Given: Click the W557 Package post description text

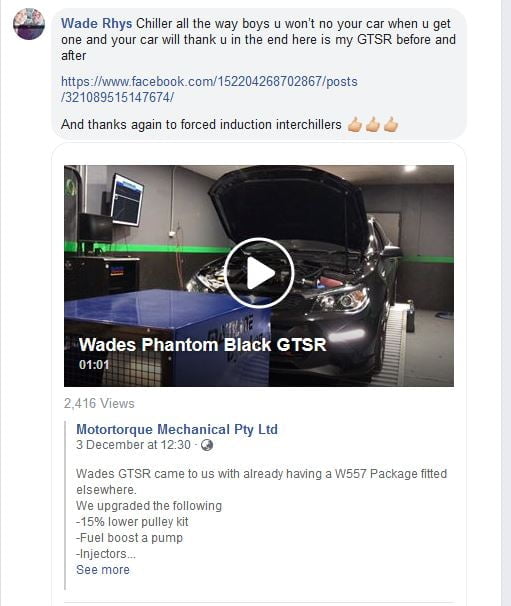Looking at the screenshot, I should (x=261, y=481).
